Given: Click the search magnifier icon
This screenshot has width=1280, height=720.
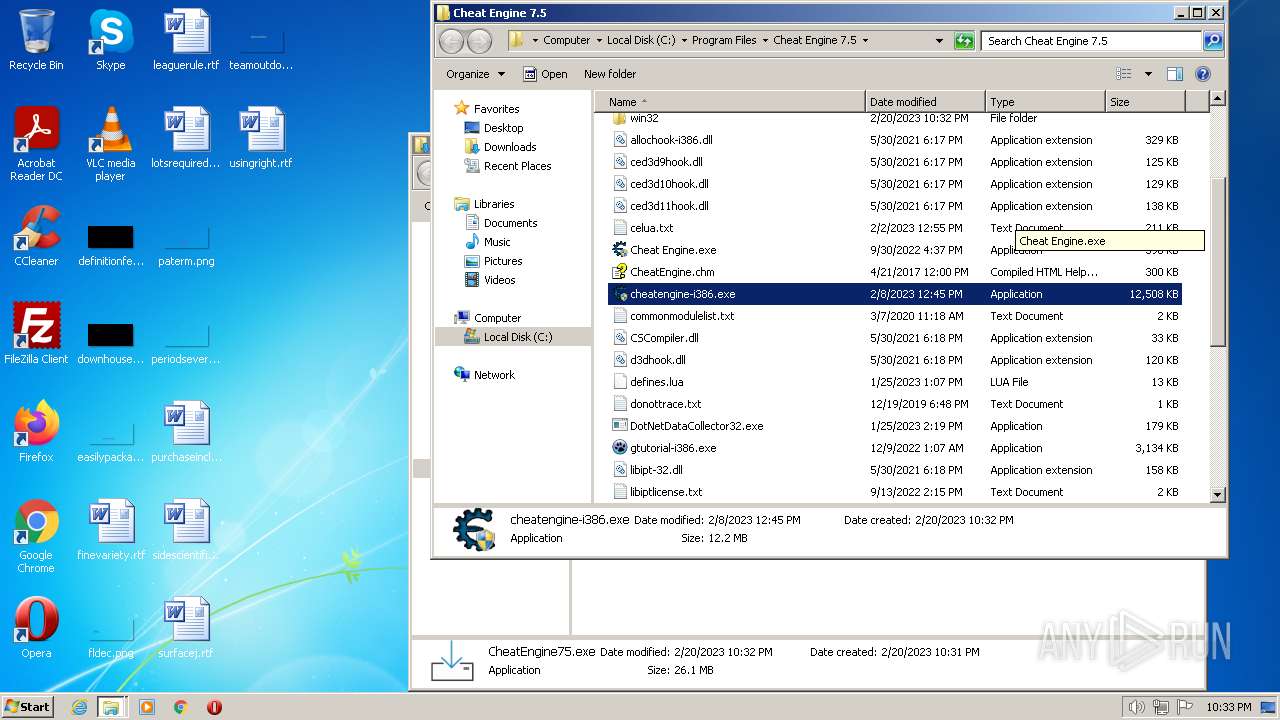Looking at the screenshot, I should pyautogui.click(x=1213, y=41).
